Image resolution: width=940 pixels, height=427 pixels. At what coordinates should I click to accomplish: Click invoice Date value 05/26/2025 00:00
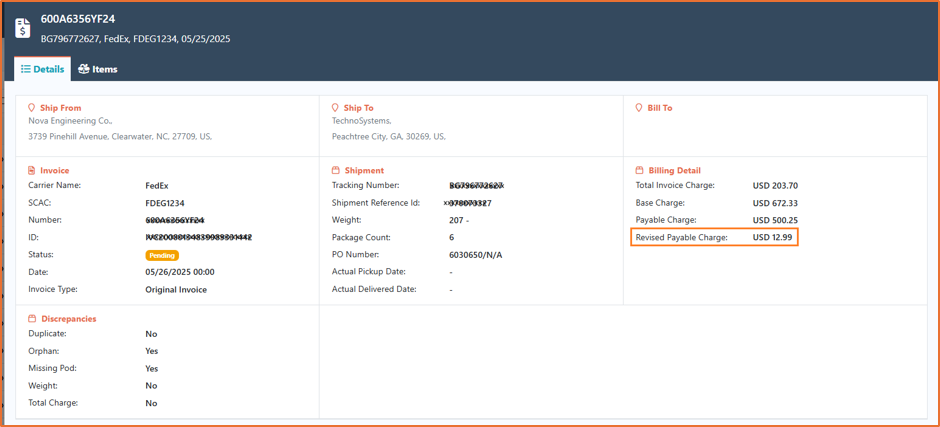(180, 272)
